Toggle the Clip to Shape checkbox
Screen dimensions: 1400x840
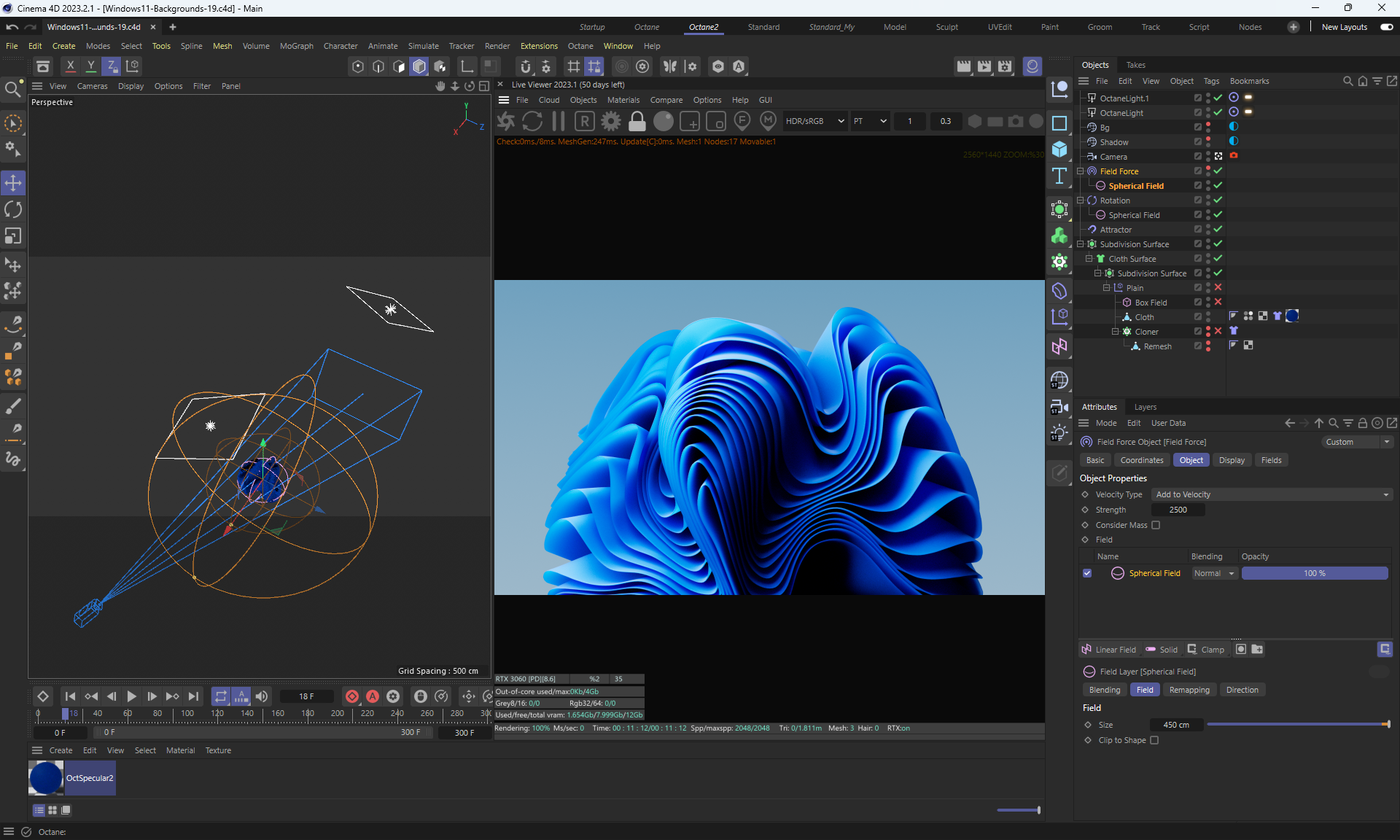click(1154, 740)
